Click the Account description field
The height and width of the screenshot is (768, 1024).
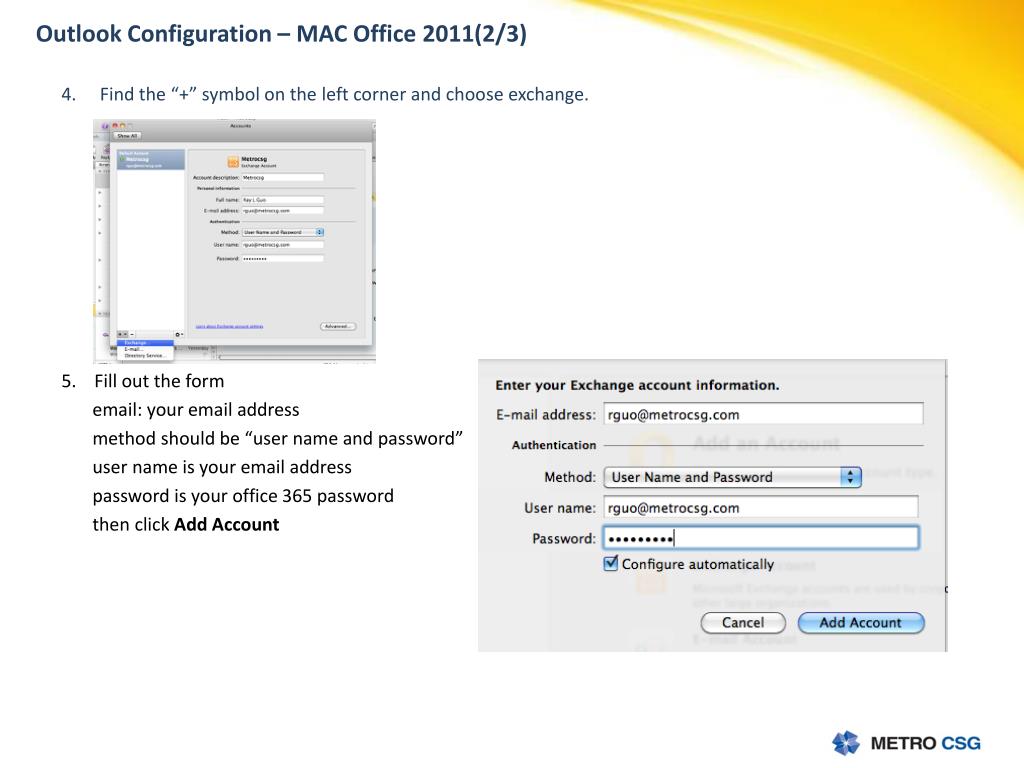283,178
